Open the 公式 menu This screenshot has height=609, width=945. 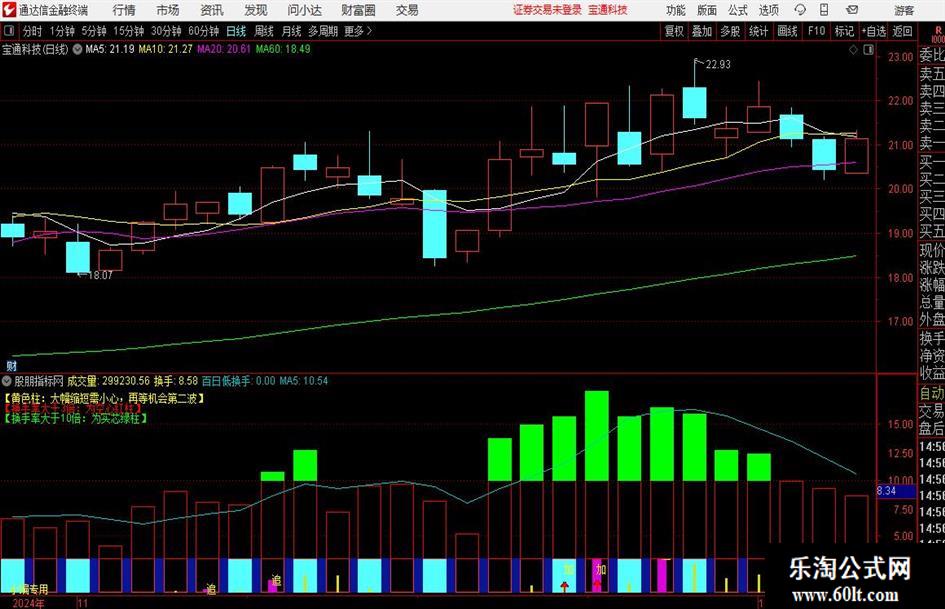pos(738,10)
